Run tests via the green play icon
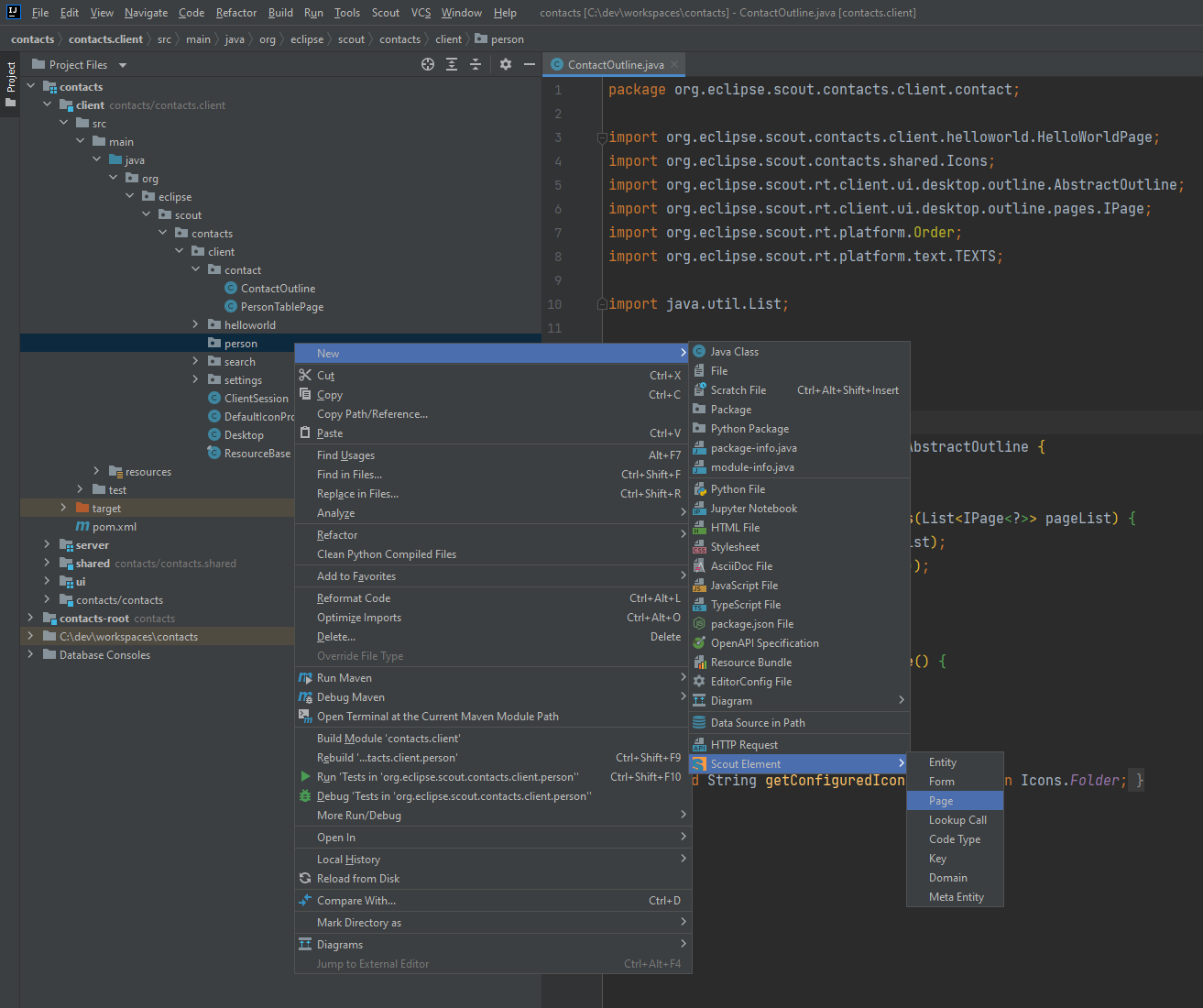 click(303, 776)
